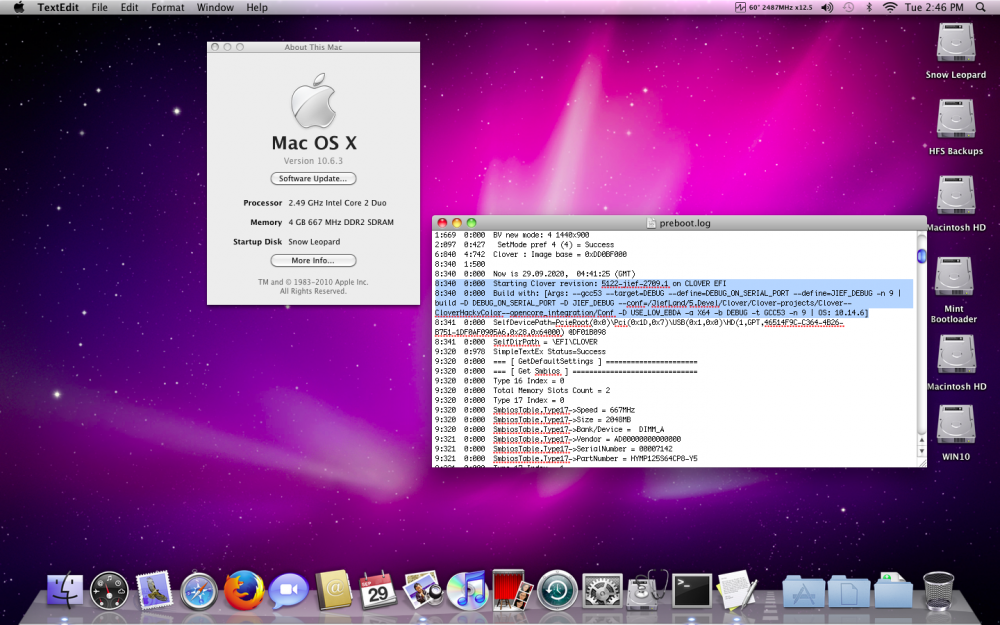Open the Apple menu

[x=18, y=8]
